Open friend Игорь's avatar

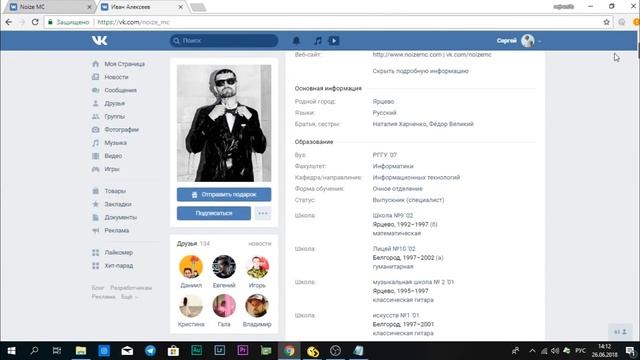tap(257, 267)
